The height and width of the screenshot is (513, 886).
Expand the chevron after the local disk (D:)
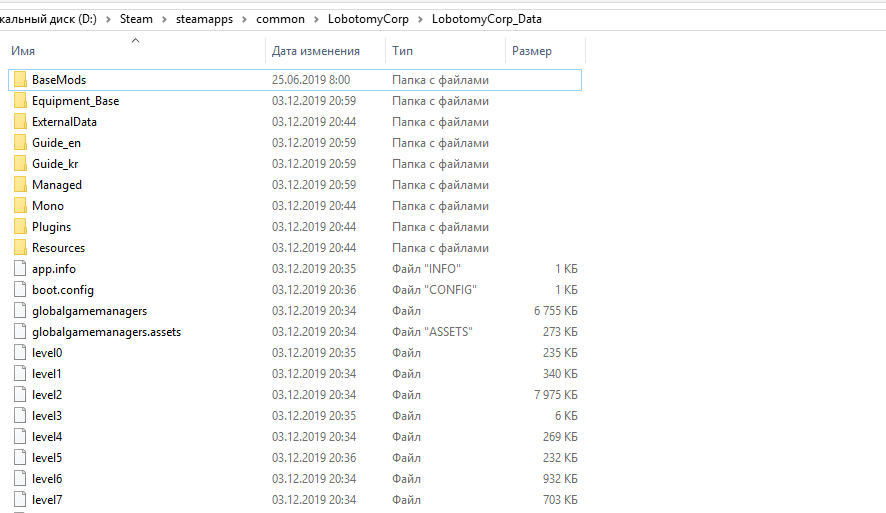click(108, 19)
